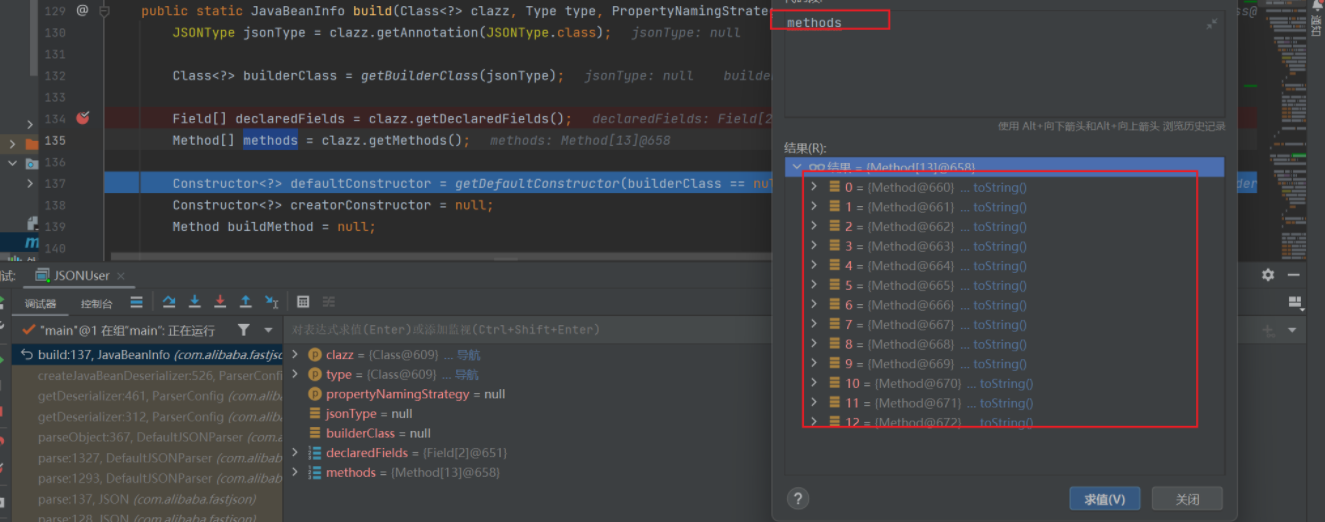1325x522 pixels.
Task: Select stack frame parse:1327, DefaultJSONParser
Action: [148, 458]
